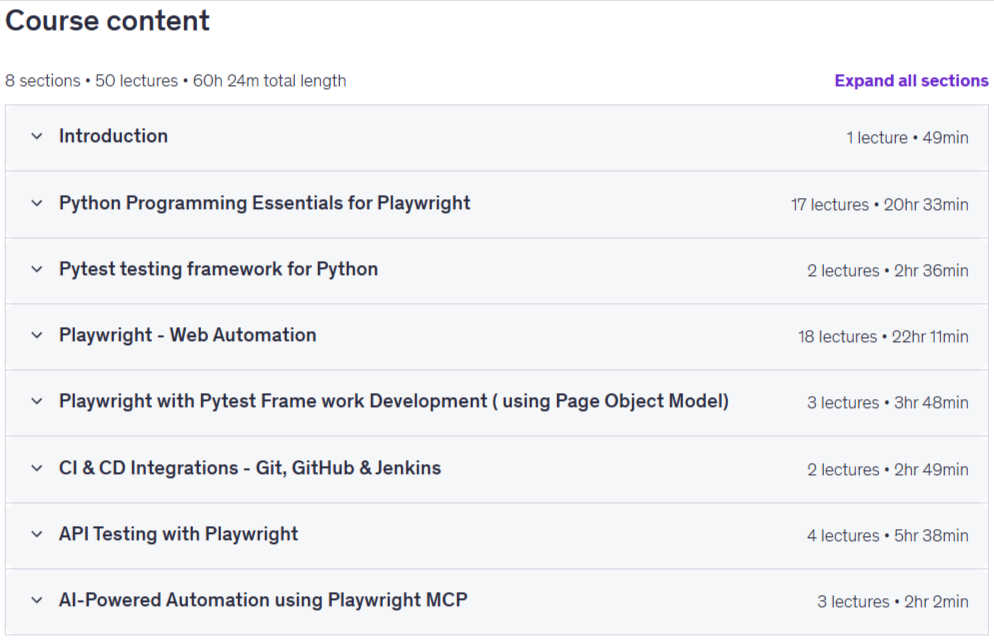Expand chevron next to Playwright - Web Automation
The image size is (994, 643).
pos(37,335)
